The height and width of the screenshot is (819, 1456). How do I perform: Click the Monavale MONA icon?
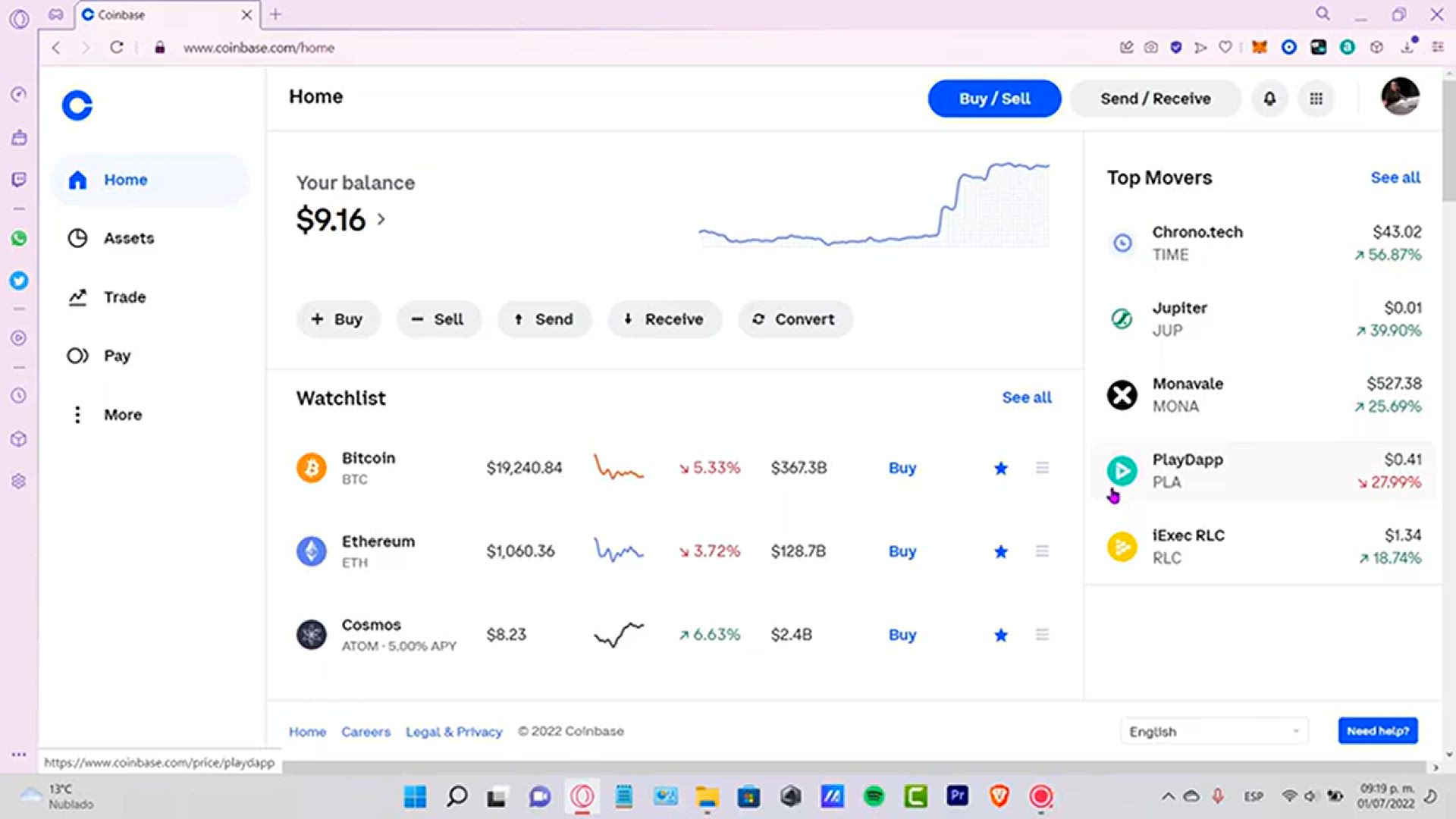point(1122,394)
